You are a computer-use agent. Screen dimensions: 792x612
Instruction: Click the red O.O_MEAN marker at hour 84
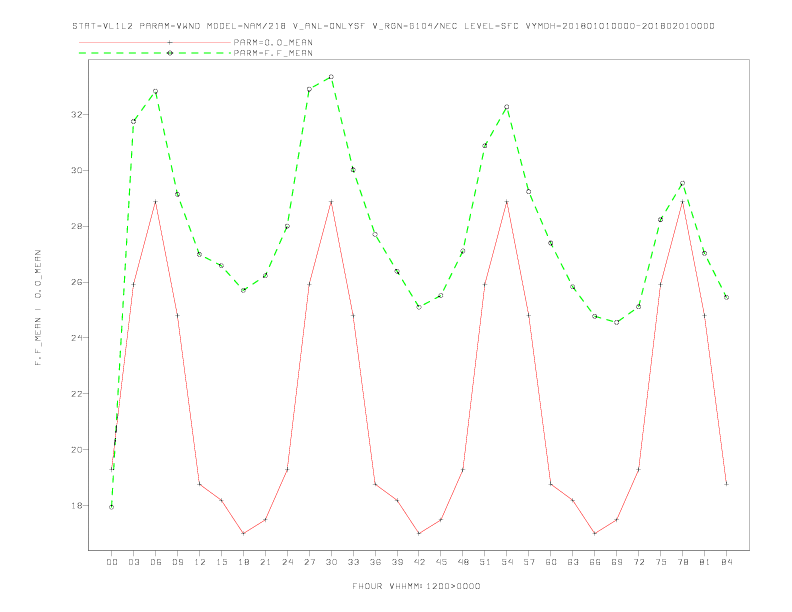(726, 484)
